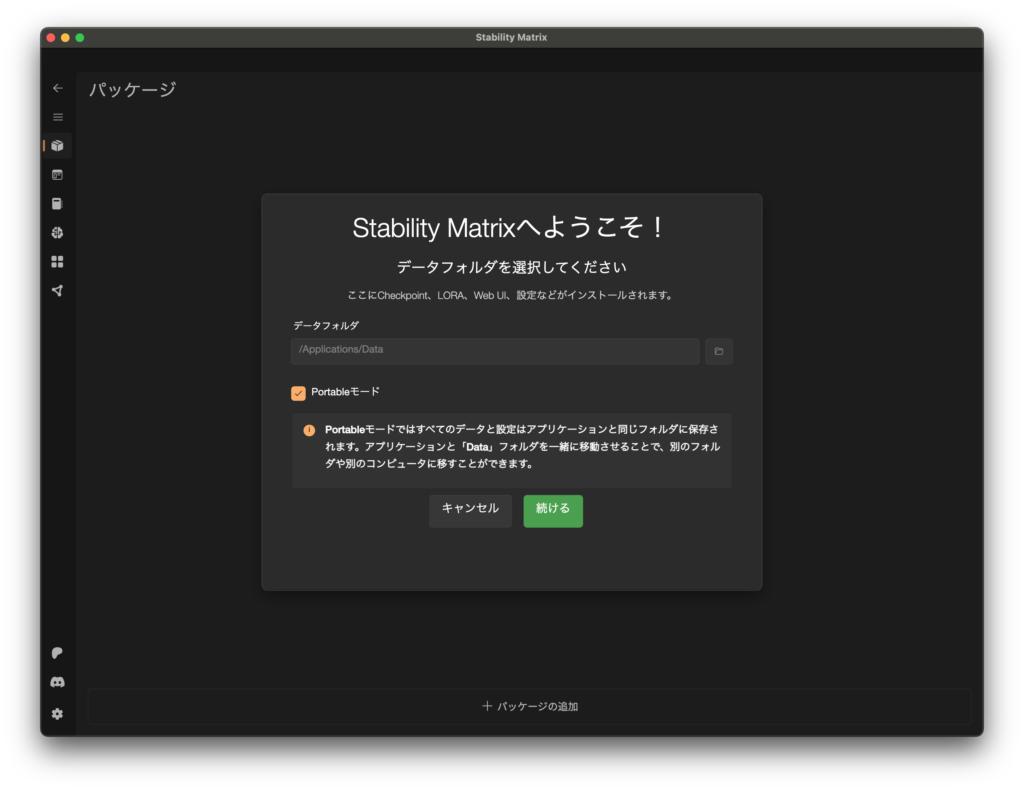1024x790 pixels.
Task: Open the notebook-shaped Checkpoints icon
Action: (57, 204)
